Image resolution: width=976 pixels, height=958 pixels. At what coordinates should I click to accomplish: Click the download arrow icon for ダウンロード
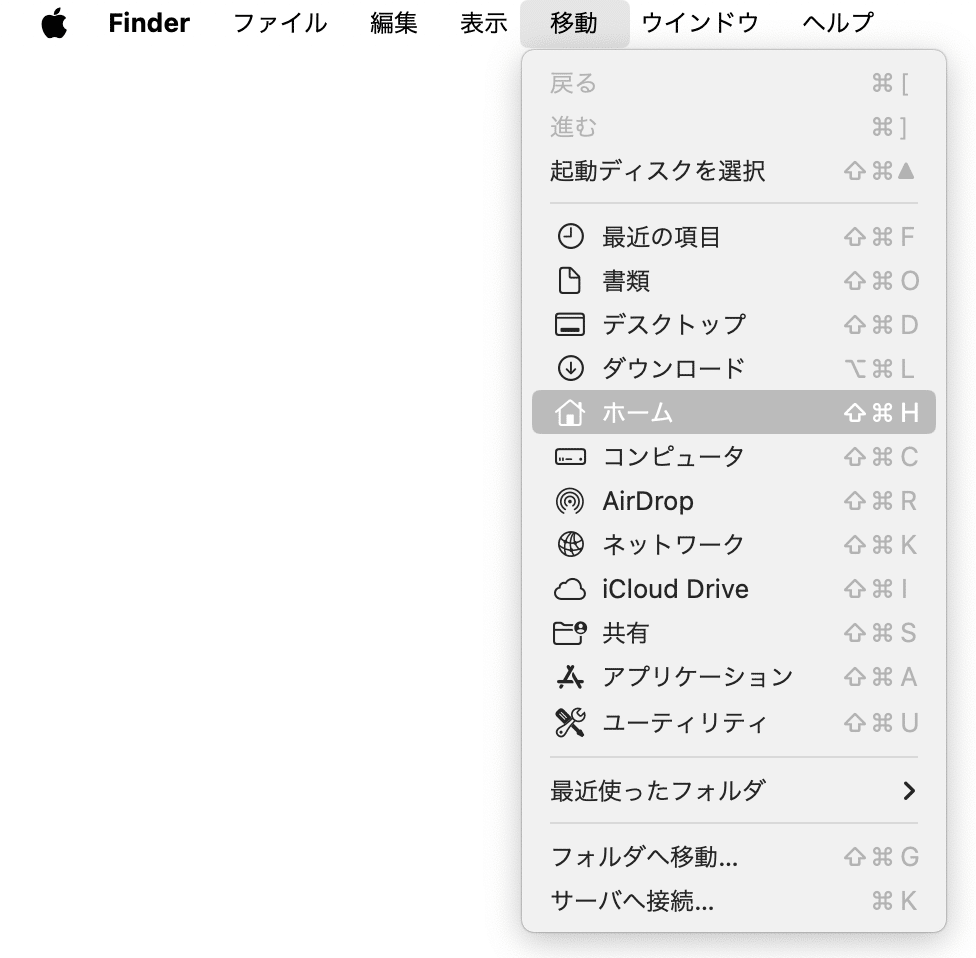[x=570, y=369]
